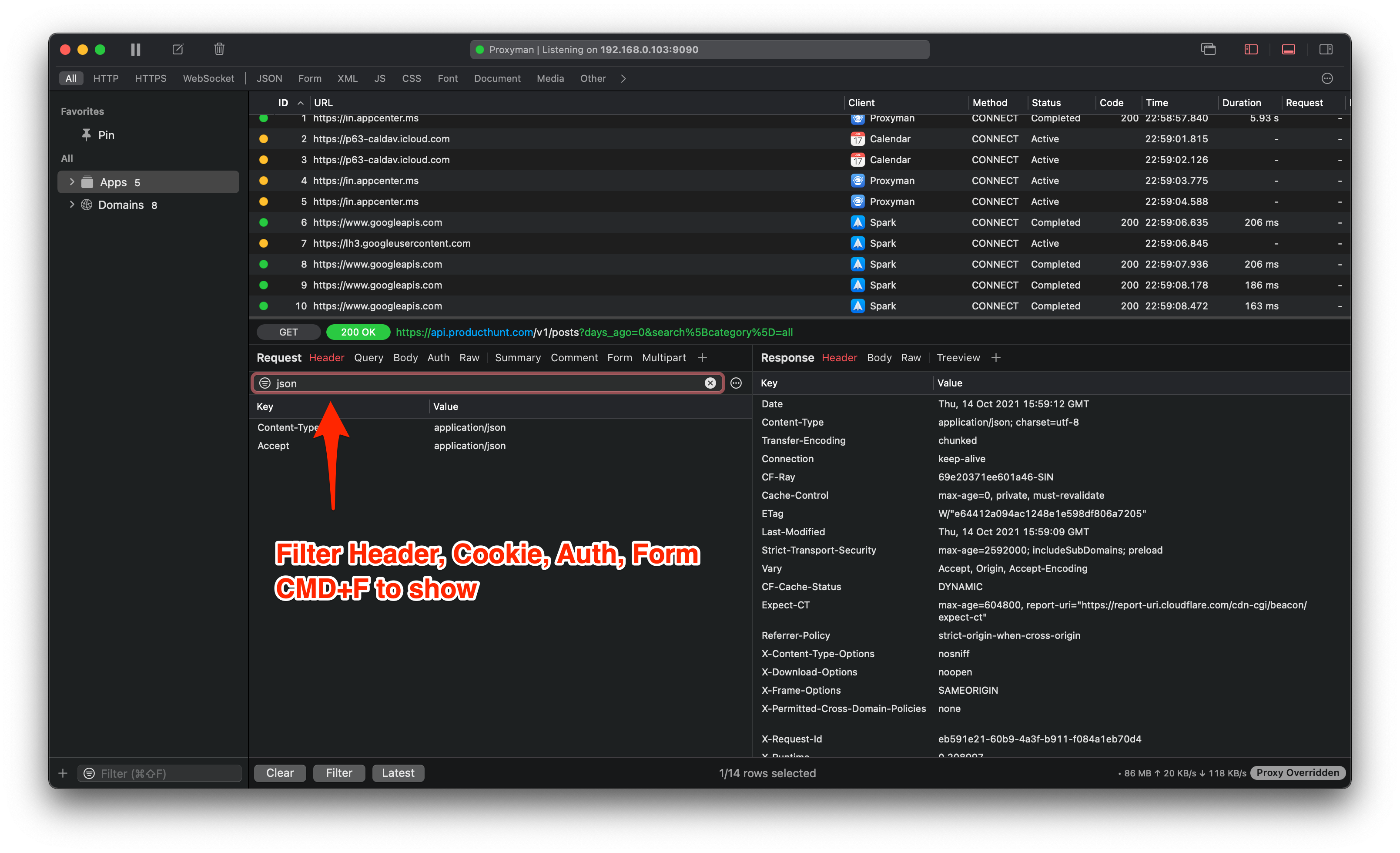Screen dimensions: 1400x853
Task: Open the filter options icon in the json search field
Action: point(265,383)
